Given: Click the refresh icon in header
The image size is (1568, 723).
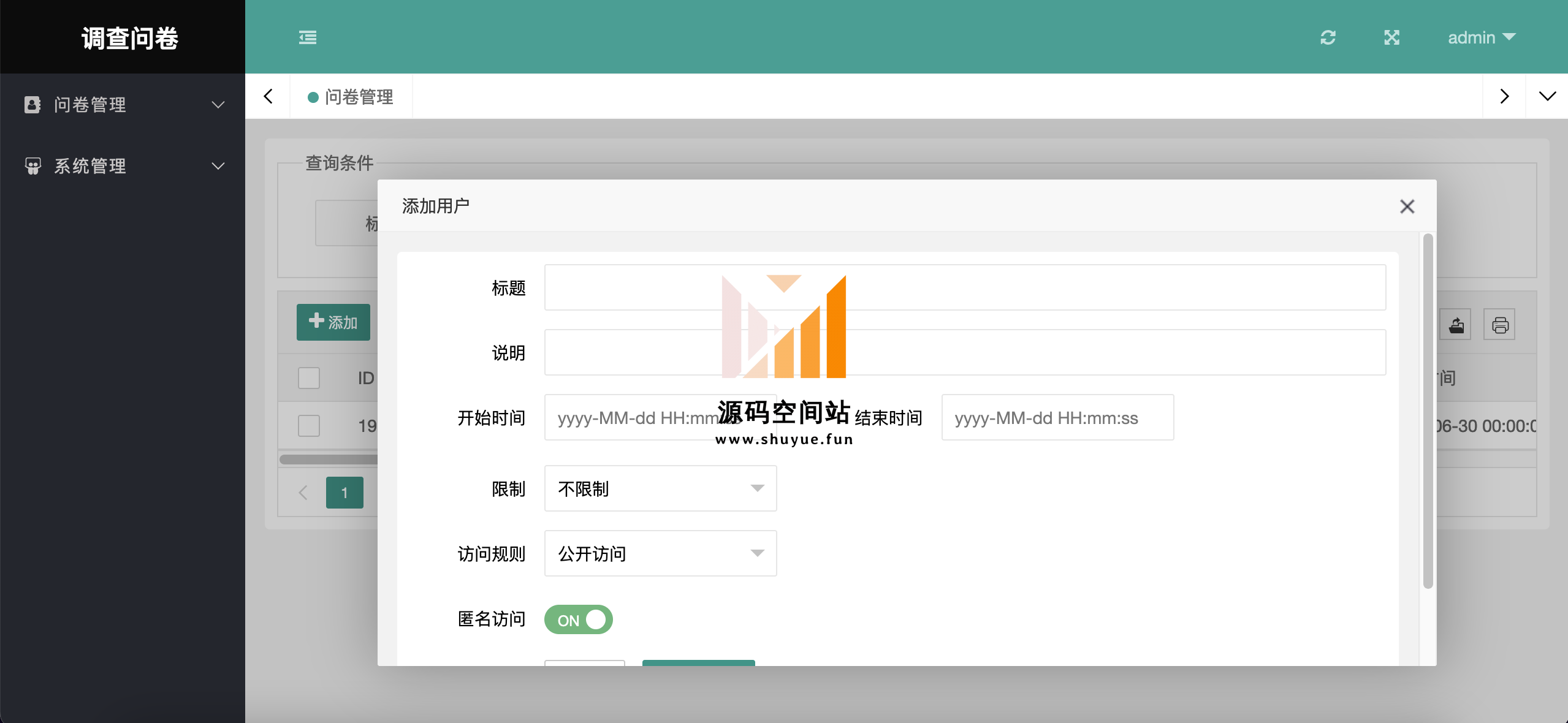Looking at the screenshot, I should tap(1328, 37).
